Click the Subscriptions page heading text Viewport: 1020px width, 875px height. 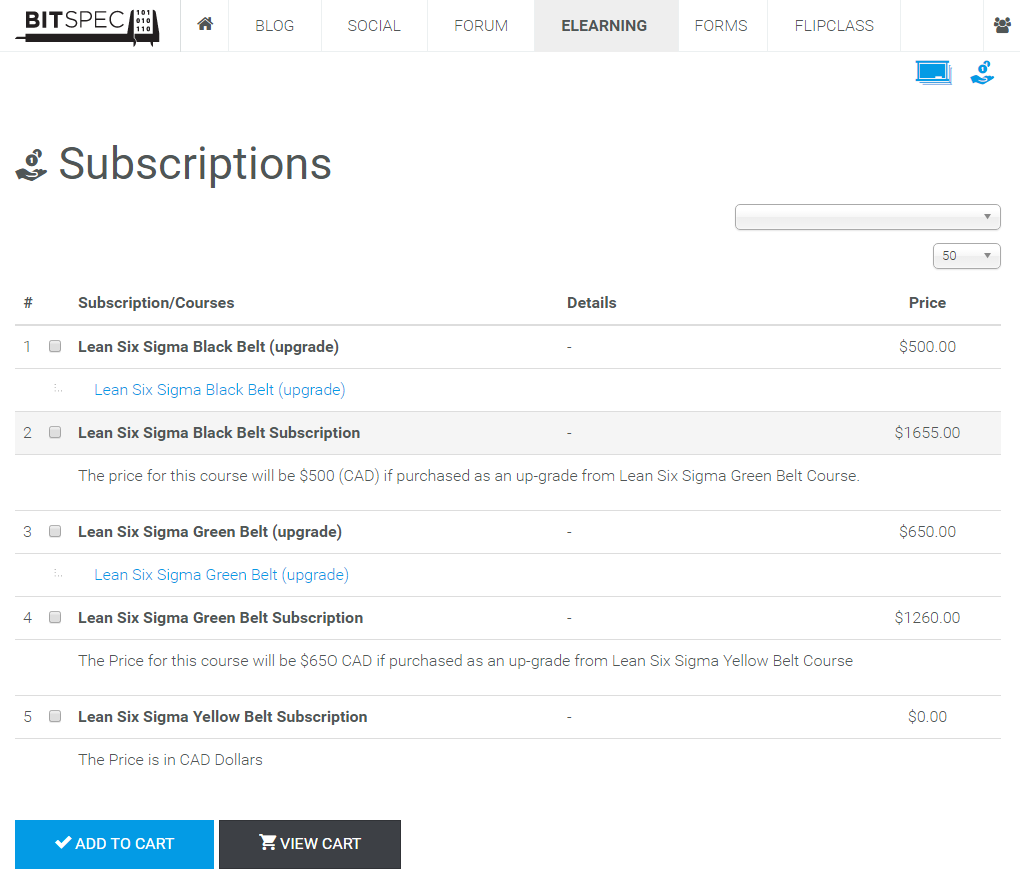coord(195,164)
